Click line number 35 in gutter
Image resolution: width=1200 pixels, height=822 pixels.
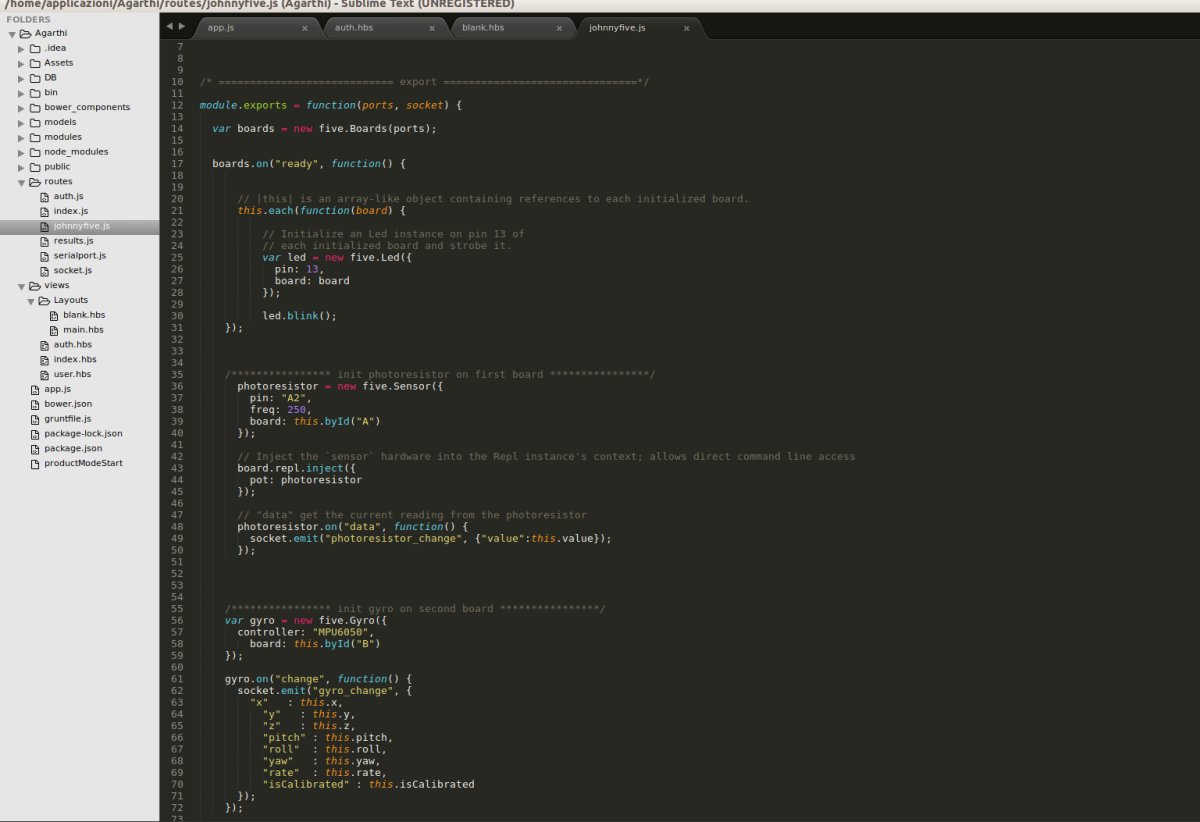coord(177,374)
